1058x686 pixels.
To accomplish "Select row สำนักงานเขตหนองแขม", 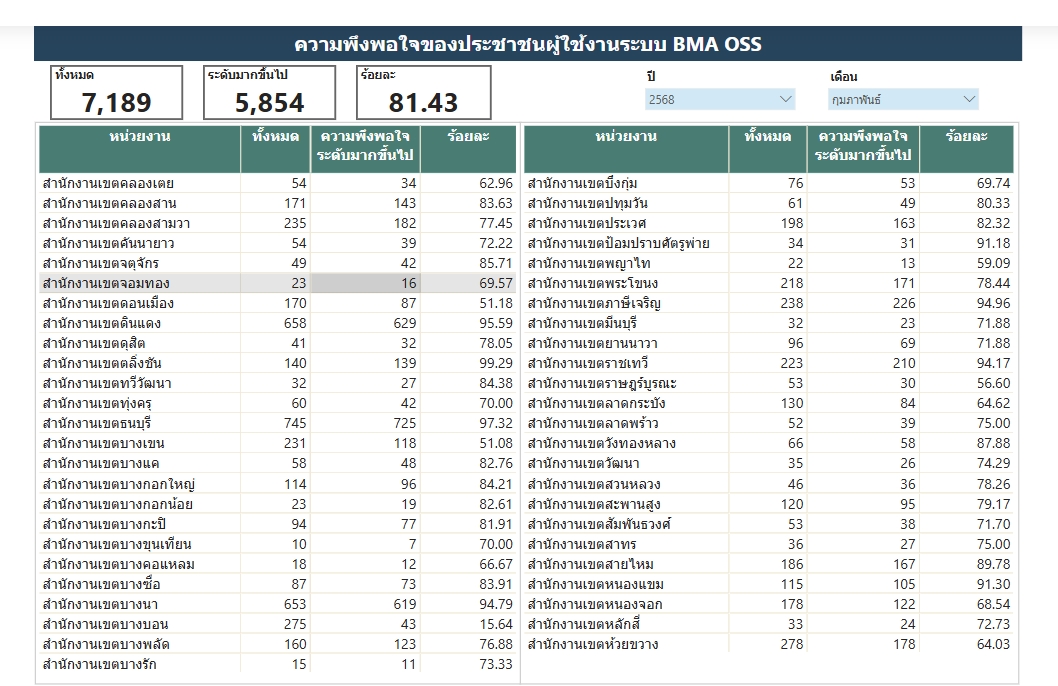I will point(769,584).
